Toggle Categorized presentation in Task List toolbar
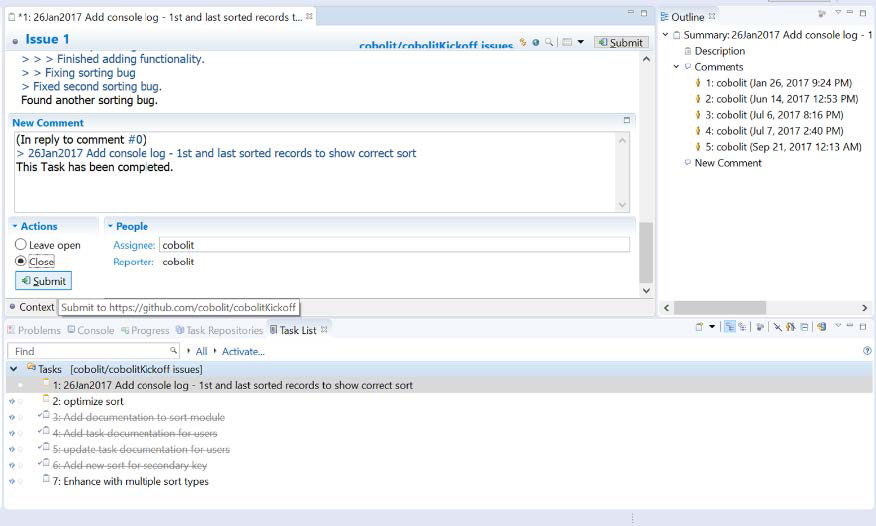876x526 pixels. (x=730, y=327)
